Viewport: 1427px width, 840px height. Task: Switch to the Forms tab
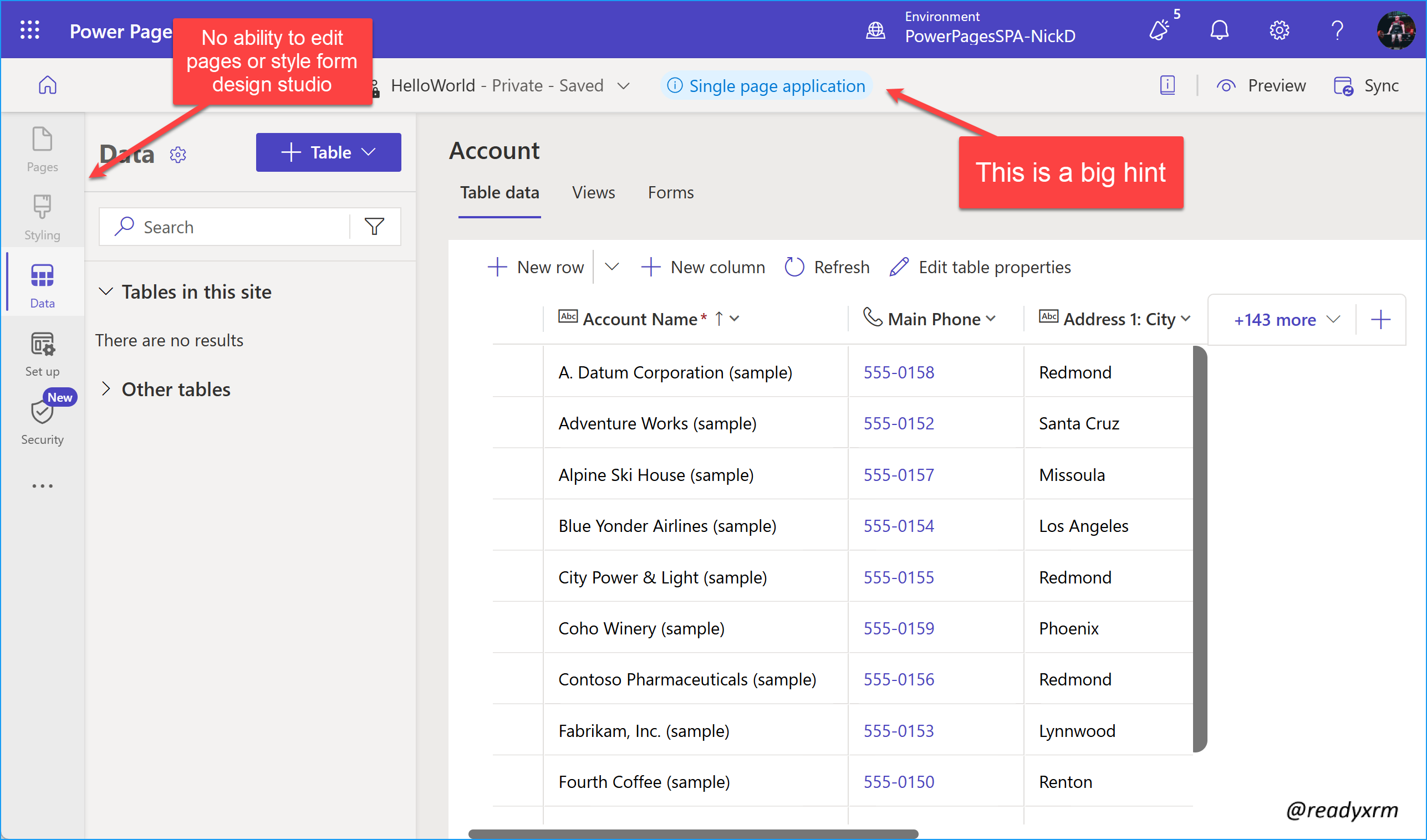(670, 192)
